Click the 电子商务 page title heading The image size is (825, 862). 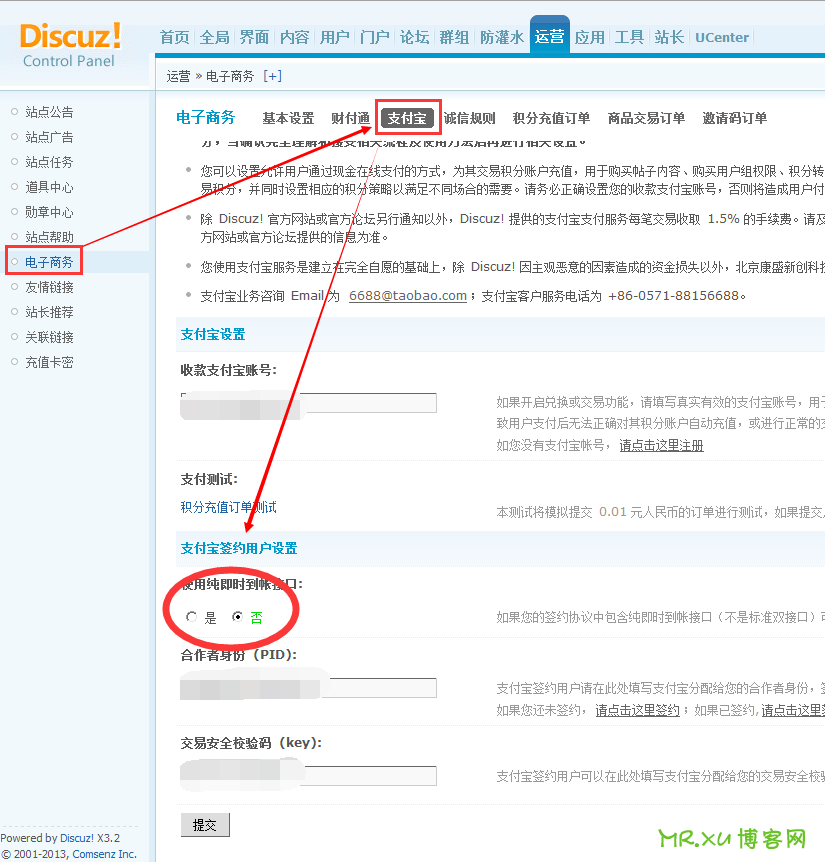[206, 118]
